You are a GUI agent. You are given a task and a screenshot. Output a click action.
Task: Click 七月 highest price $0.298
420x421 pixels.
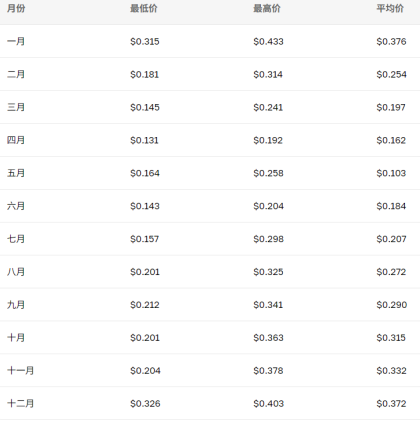click(269, 239)
